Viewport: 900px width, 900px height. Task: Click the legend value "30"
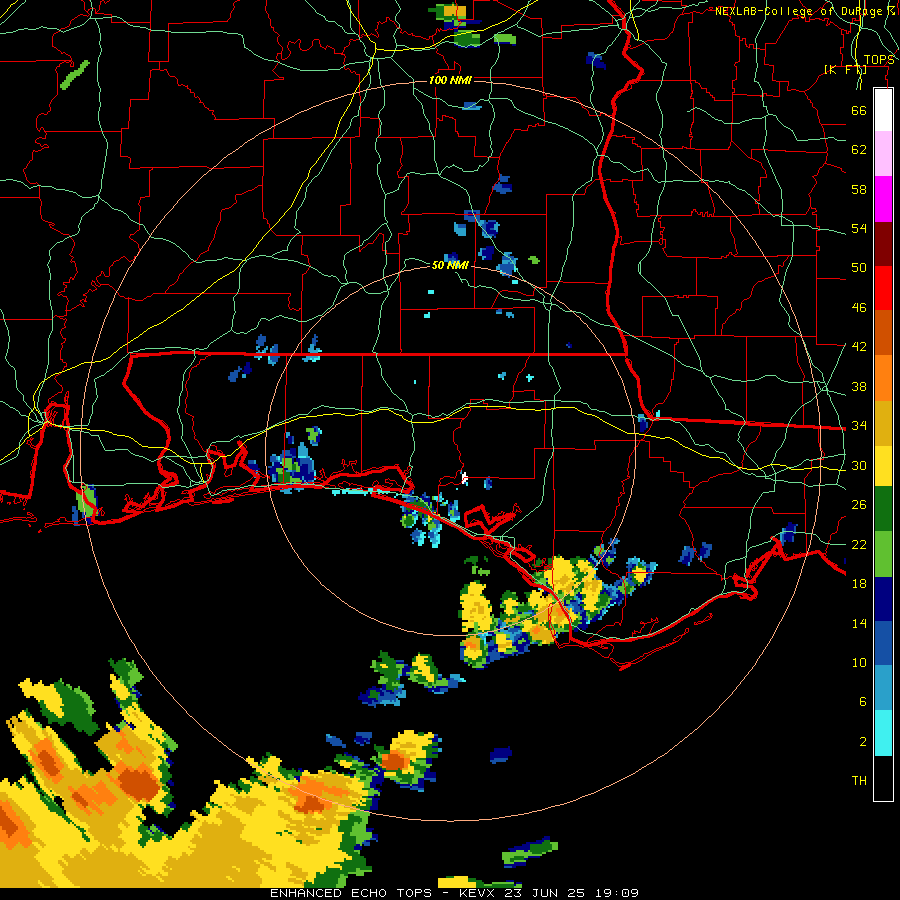(x=859, y=465)
